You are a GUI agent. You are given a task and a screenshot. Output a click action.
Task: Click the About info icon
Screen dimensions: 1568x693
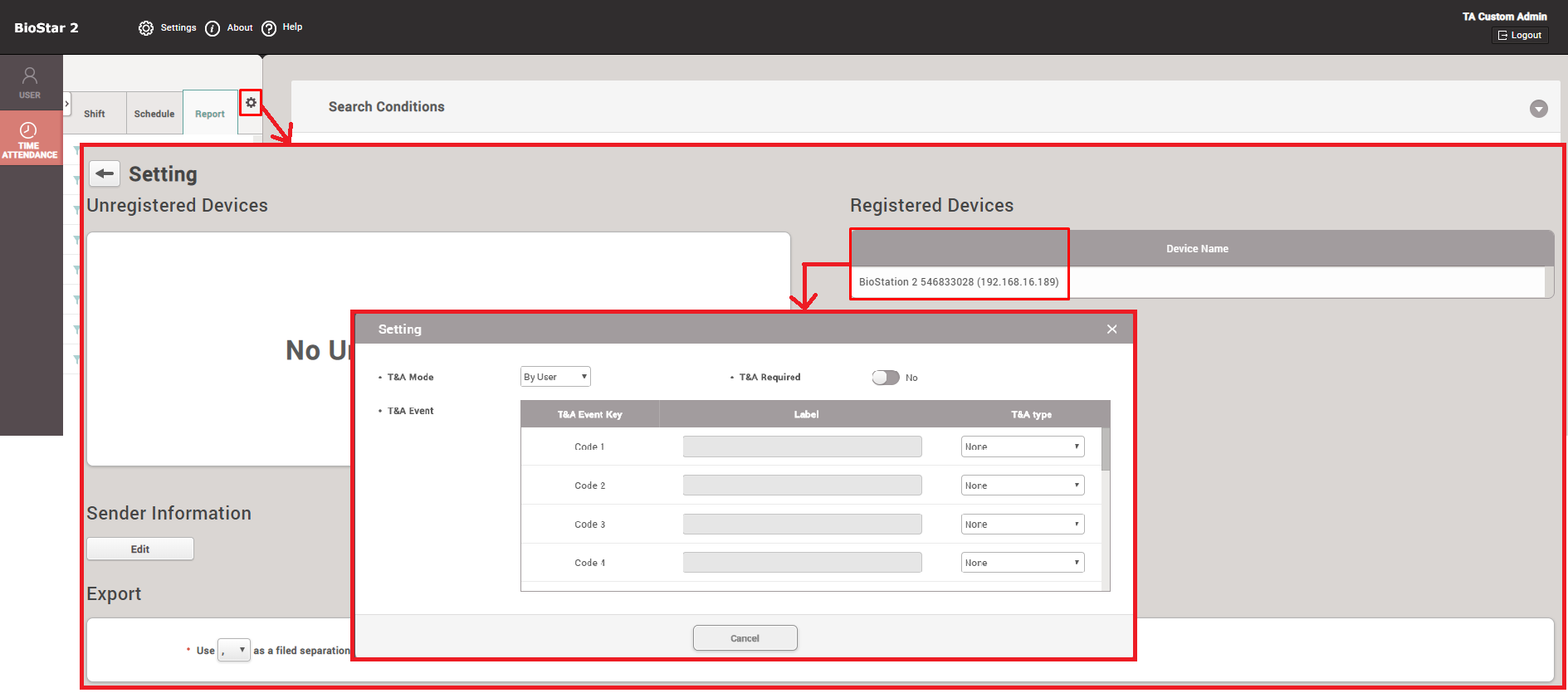[212, 28]
